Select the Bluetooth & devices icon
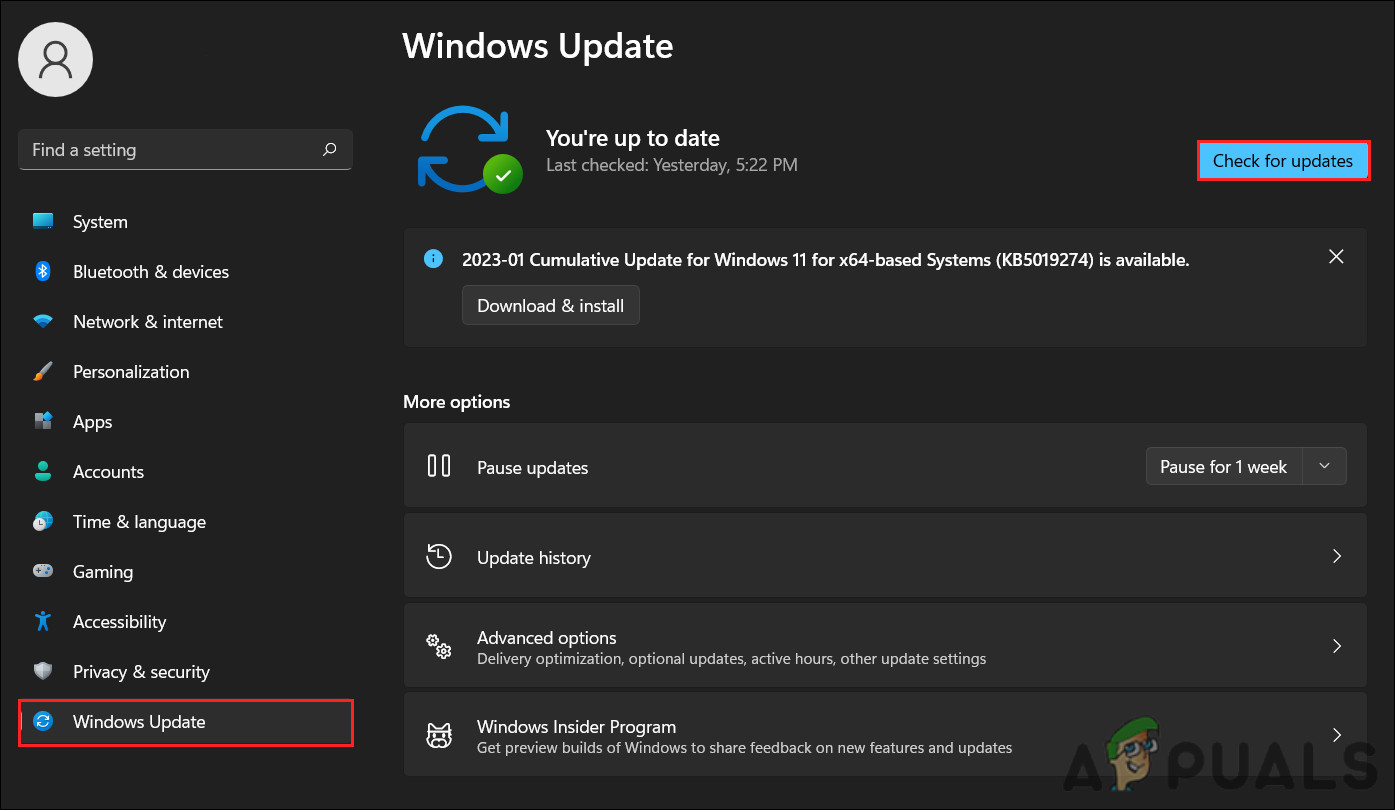 pos(44,271)
